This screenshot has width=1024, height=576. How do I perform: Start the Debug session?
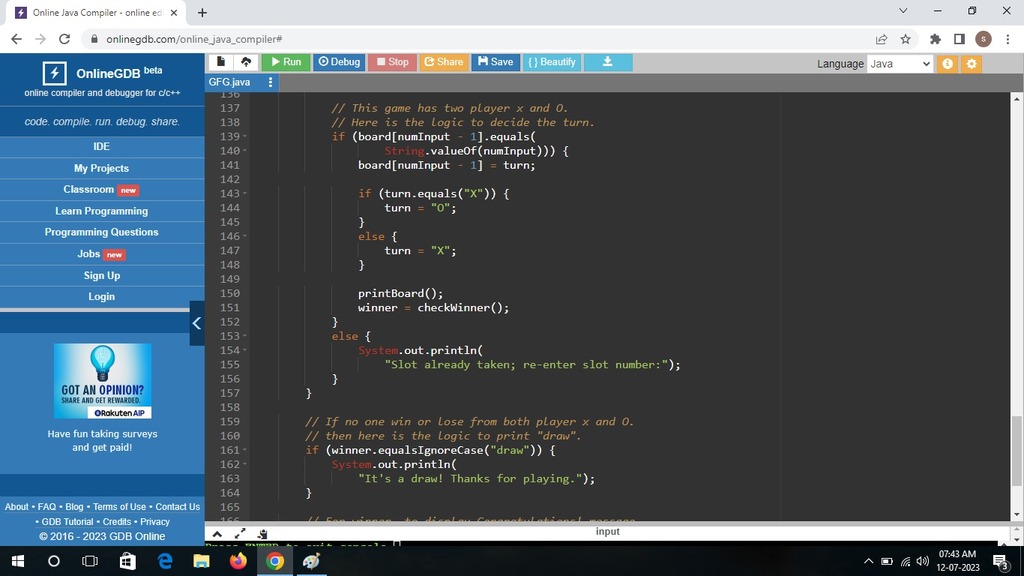pyautogui.click(x=339, y=62)
